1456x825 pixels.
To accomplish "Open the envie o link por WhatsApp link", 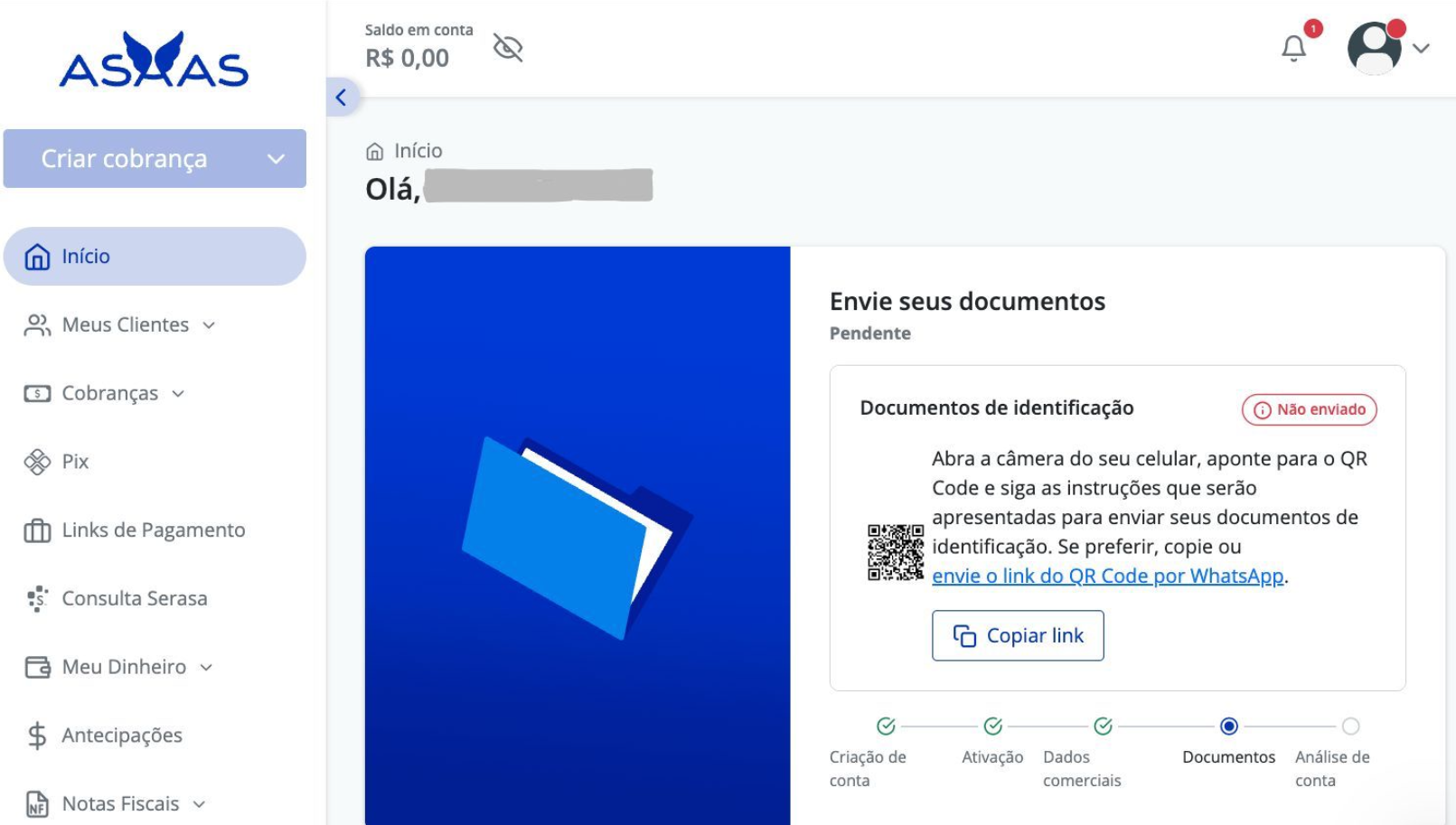I will point(1107,576).
